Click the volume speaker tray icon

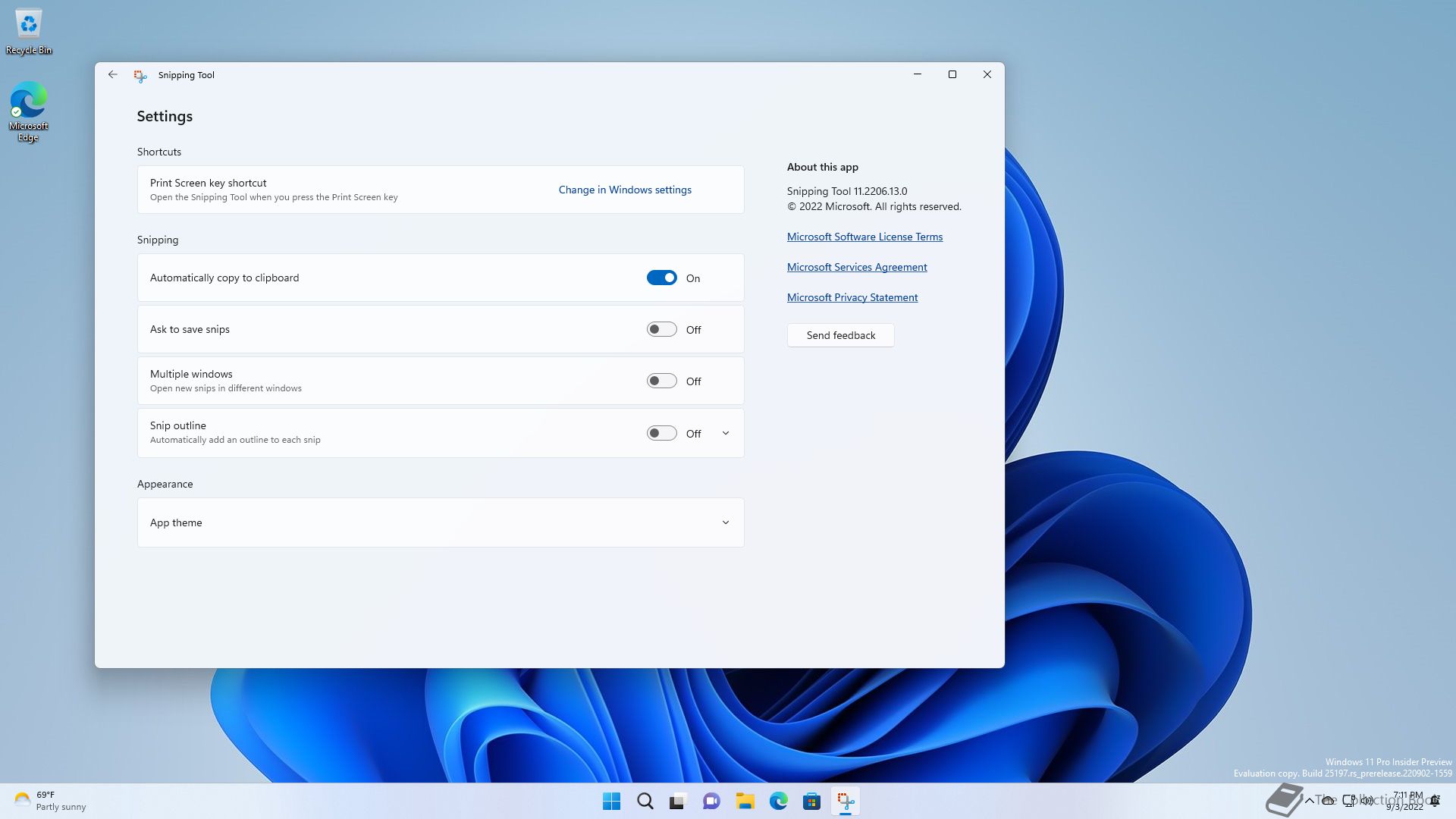pos(1367,800)
